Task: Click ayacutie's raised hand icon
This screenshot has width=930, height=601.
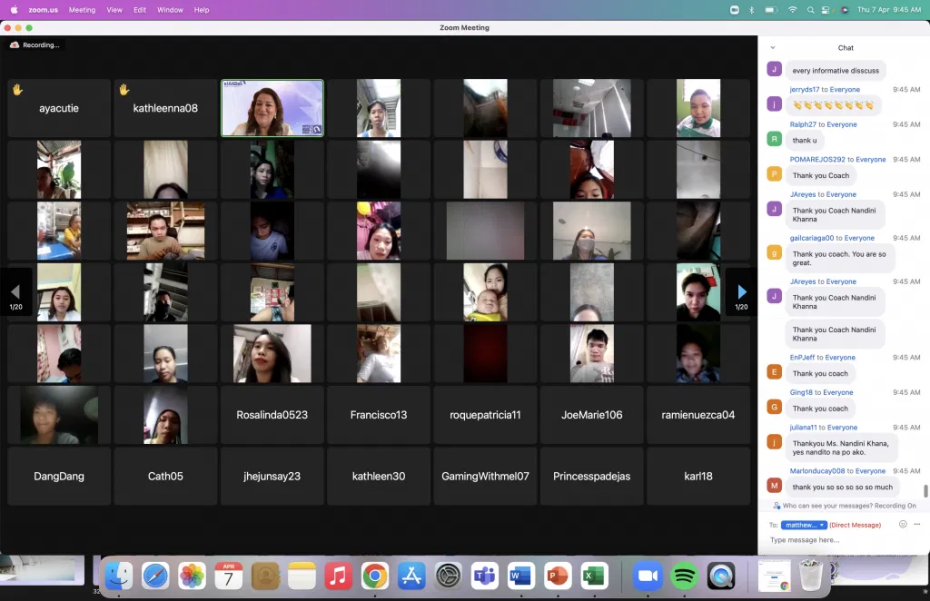Action: point(18,90)
